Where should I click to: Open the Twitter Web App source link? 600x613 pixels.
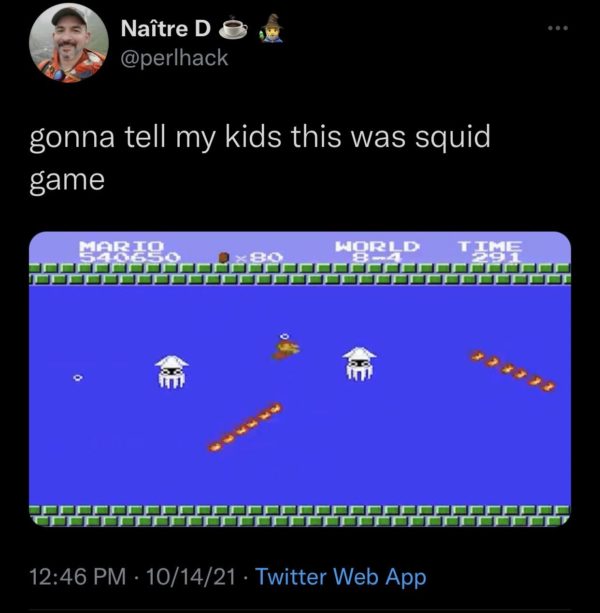[x=340, y=577]
